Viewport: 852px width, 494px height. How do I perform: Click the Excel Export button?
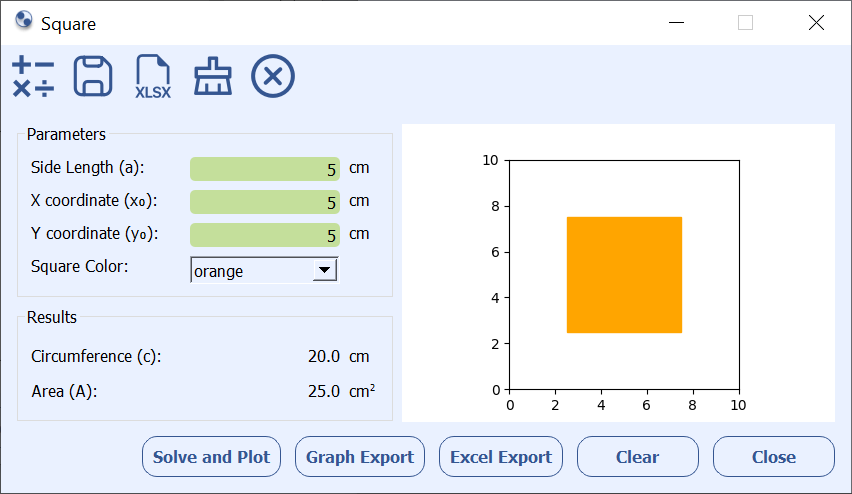click(501, 457)
